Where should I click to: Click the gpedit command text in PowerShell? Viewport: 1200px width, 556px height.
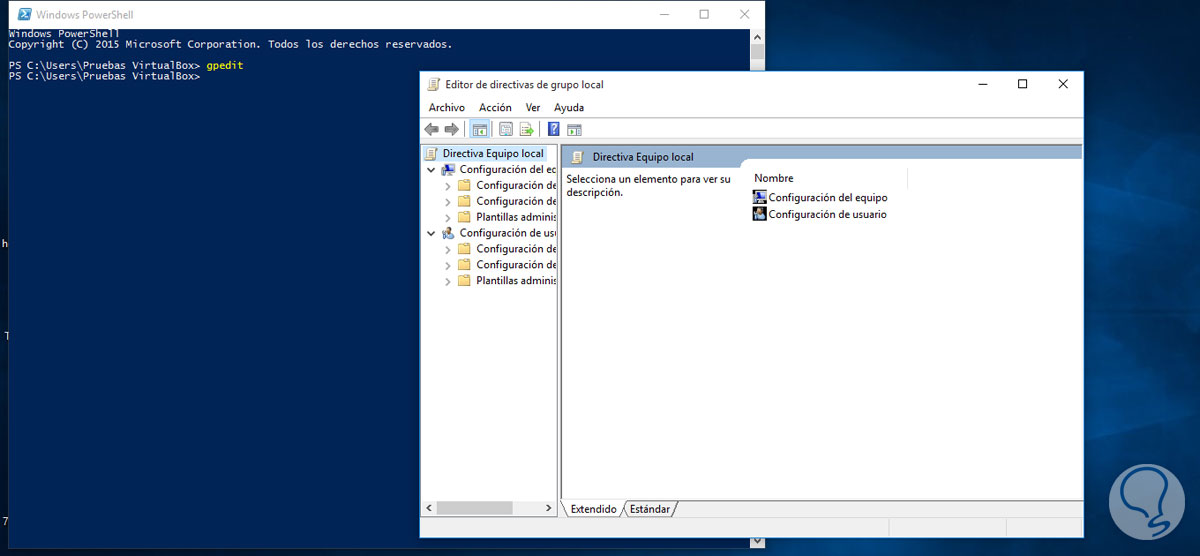tap(225, 65)
